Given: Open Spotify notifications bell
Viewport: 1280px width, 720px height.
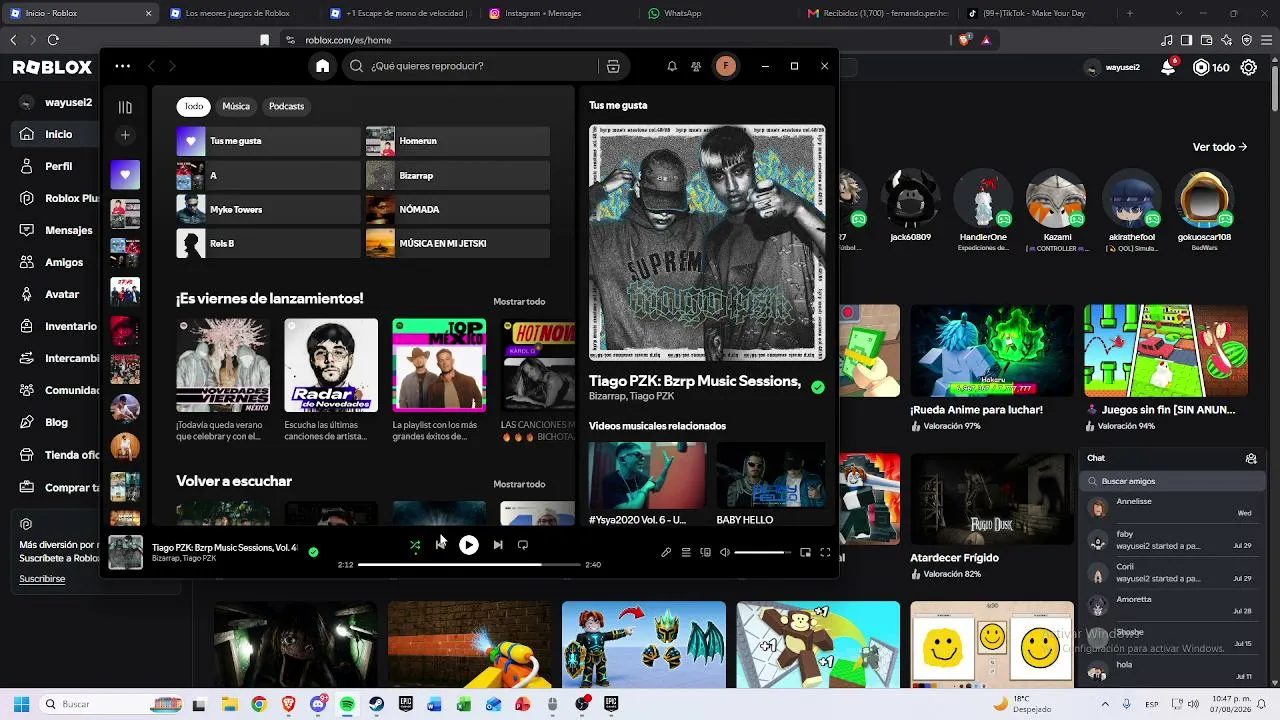Looking at the screenshot, I should click(x=672, y=66).
